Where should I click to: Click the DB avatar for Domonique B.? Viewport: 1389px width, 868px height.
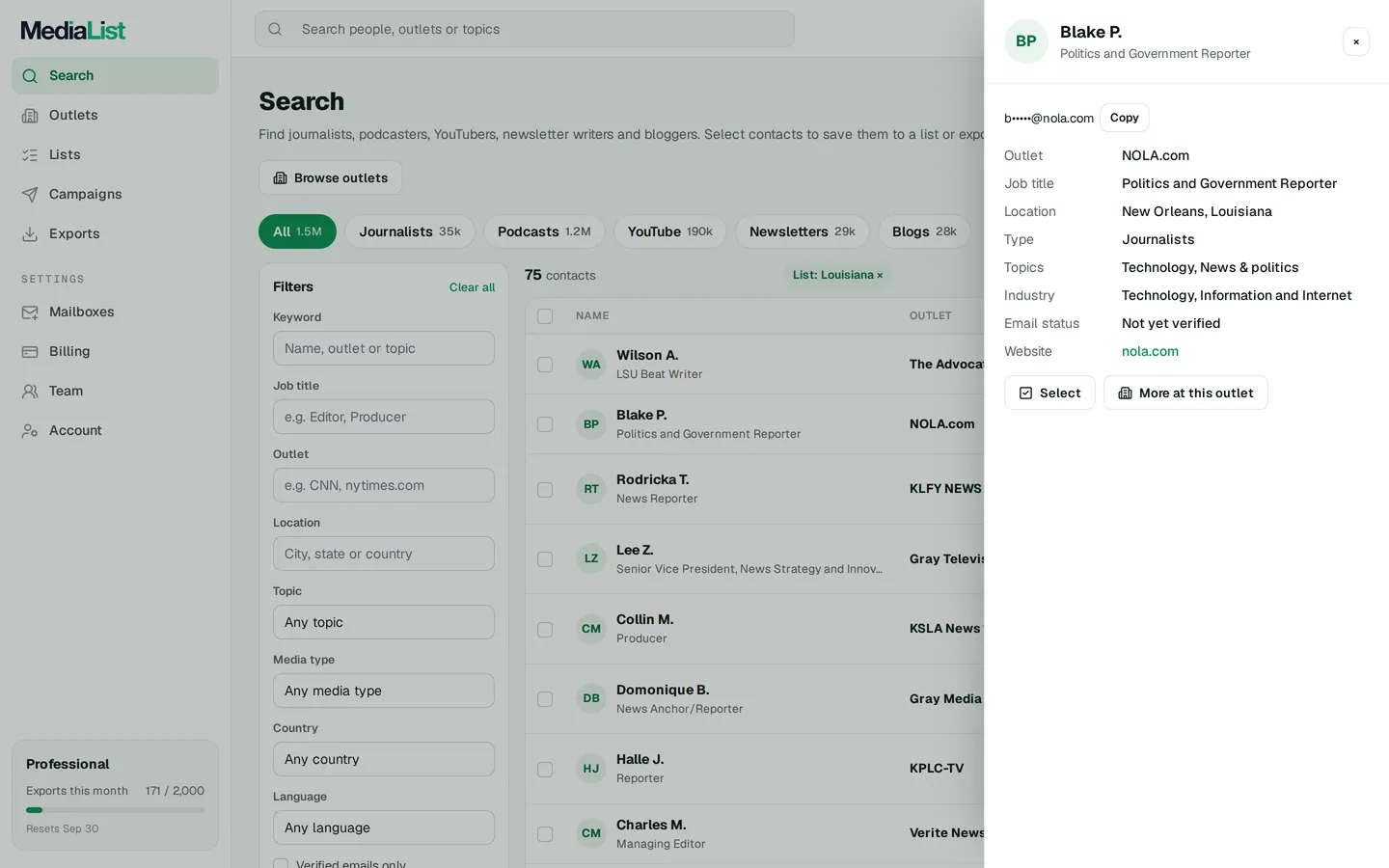pyautogui.click(x=591, y=698)
